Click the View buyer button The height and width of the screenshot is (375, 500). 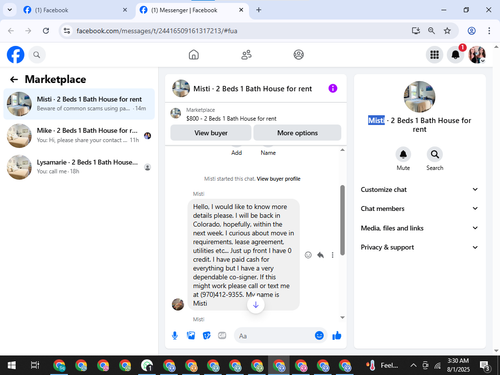point(211,133)
